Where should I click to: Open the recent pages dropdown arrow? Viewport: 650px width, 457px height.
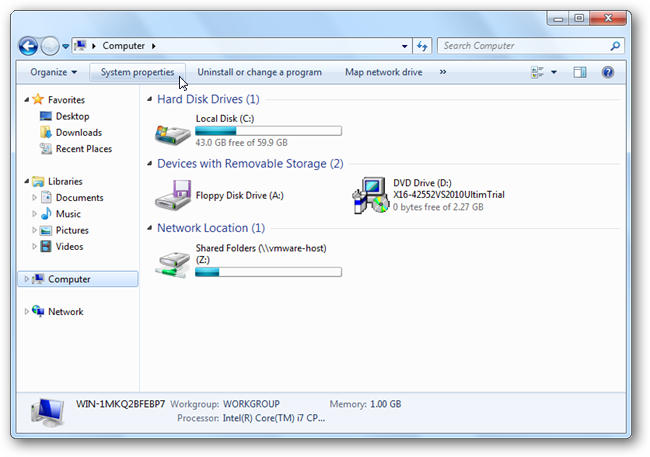pyautogui.click(x=65, y=46)
